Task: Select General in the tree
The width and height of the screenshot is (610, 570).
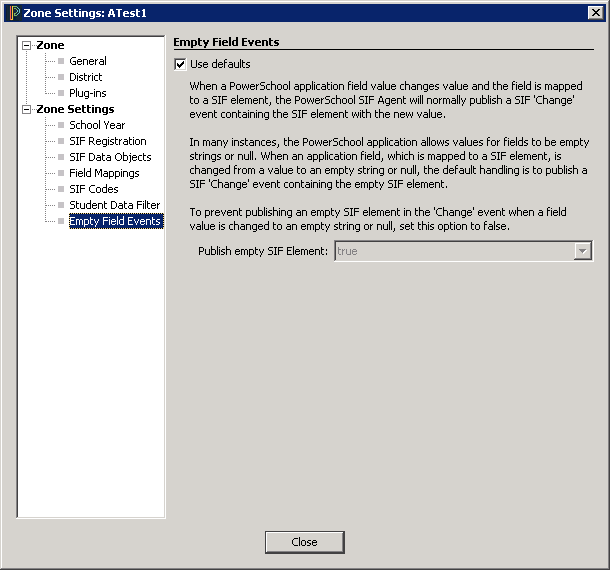Action: tap(87, 61)
